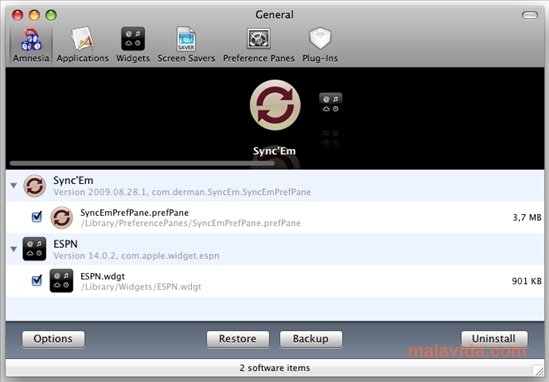This screenshot has height=382, width=549.
Task: Click the 3,7 MB size value
Action: click(x=527, y=217)
